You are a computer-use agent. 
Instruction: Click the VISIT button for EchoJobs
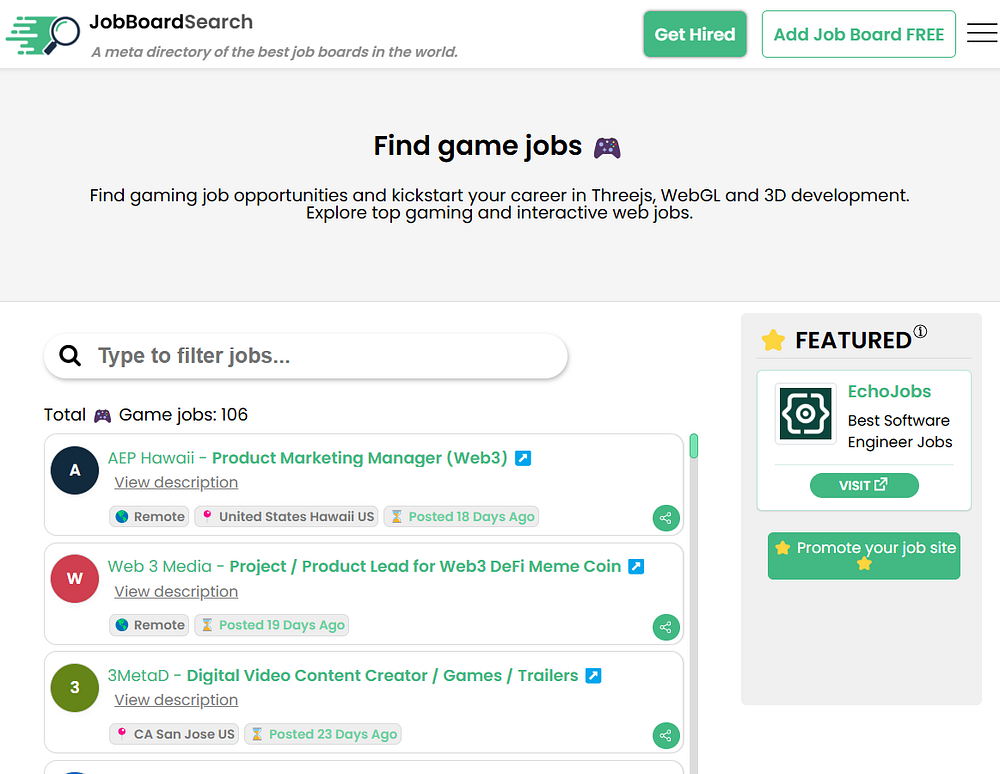click(864, 485)
